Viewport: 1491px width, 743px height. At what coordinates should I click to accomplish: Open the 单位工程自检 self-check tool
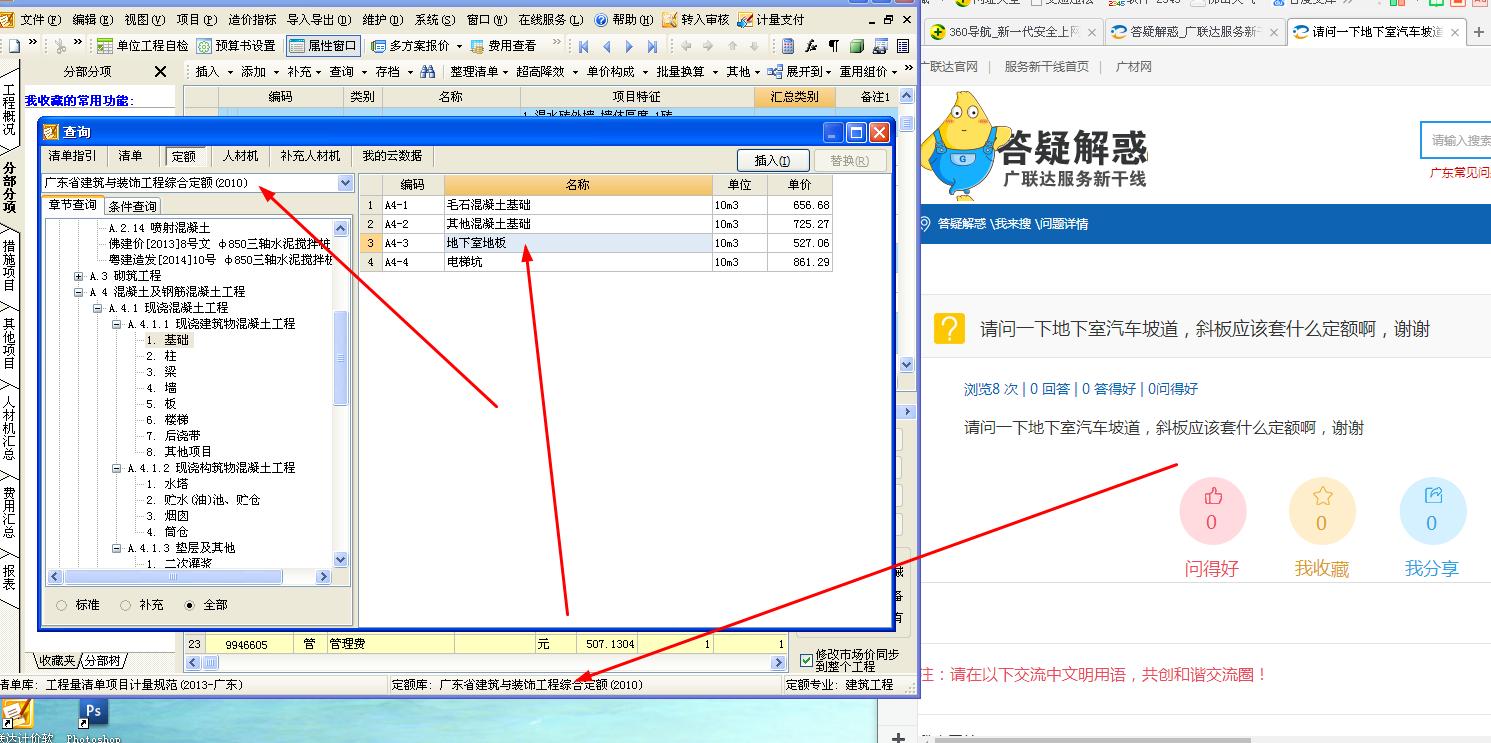(x=142, y=46)
